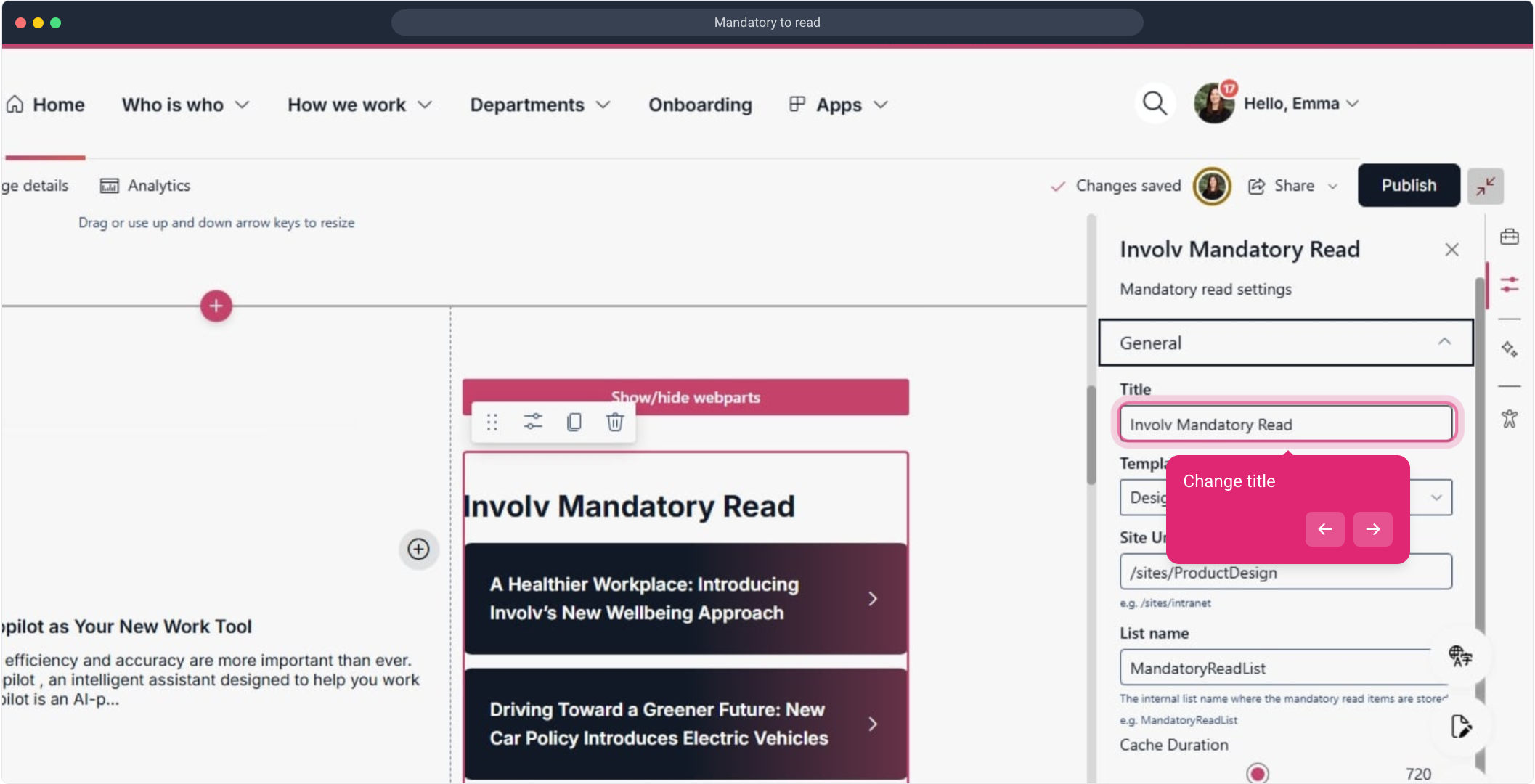The height and width of the screenshot is (784, 1535).
Task: Click the Involv Mandatory Read web part heading
Action: 630,506
